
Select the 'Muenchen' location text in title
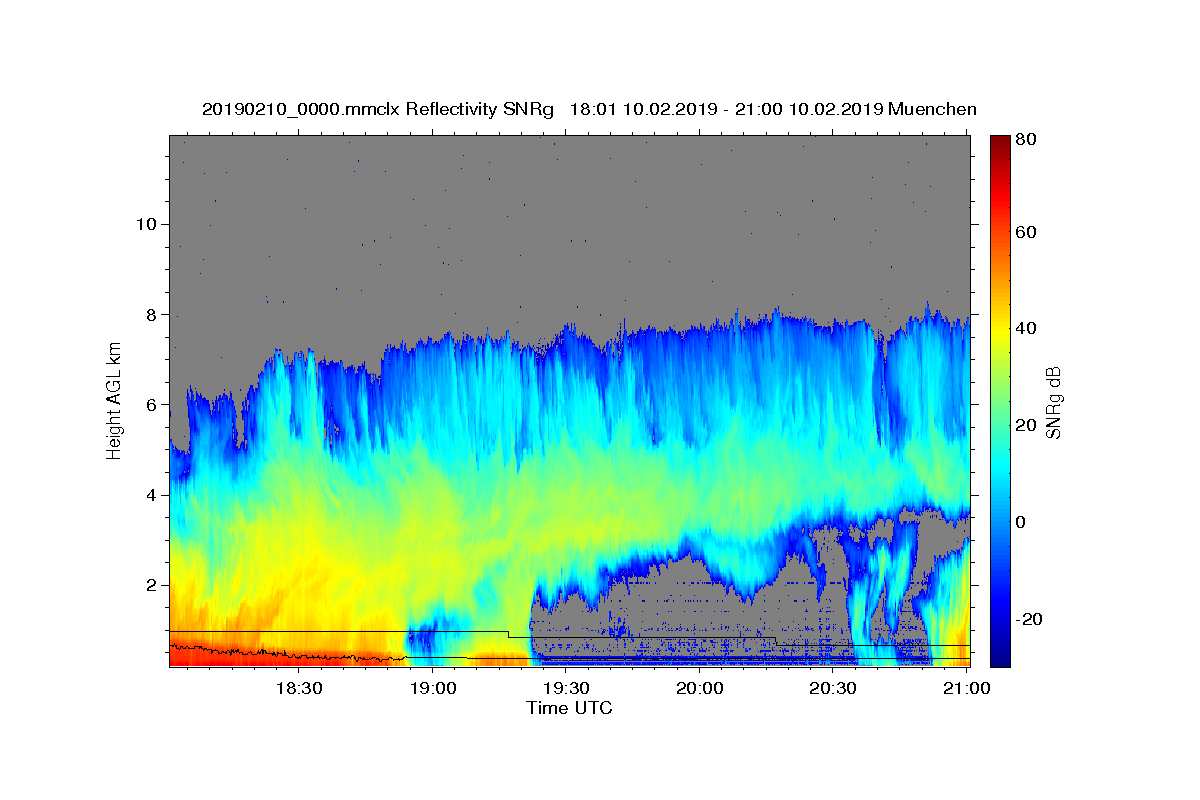coord(932,109)
